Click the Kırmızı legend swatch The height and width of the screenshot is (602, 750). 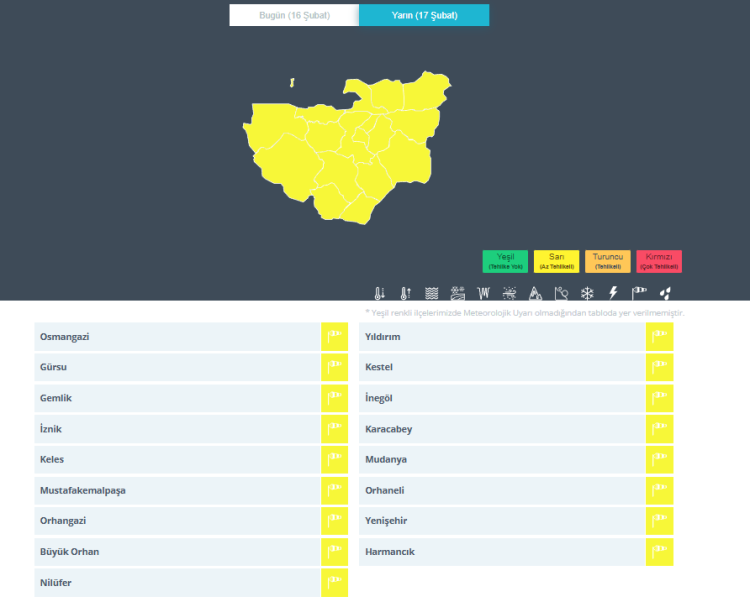tap(659, 261)
